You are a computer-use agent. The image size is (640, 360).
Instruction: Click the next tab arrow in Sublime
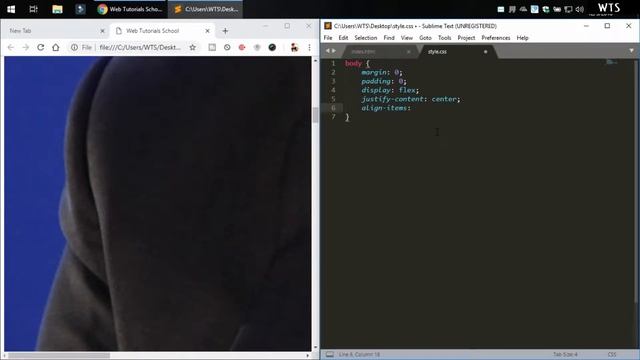[334, 51]
